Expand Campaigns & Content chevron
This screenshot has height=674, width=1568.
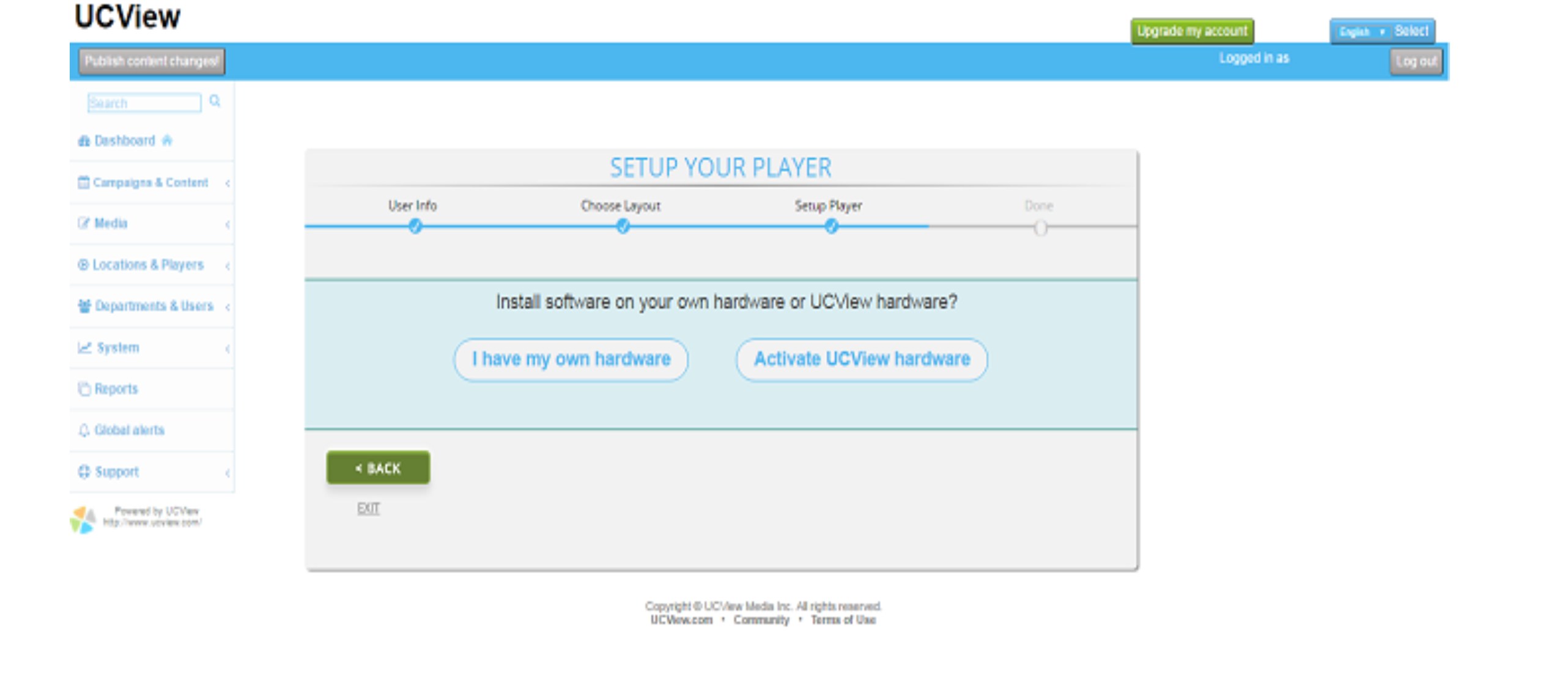point(227,183)
